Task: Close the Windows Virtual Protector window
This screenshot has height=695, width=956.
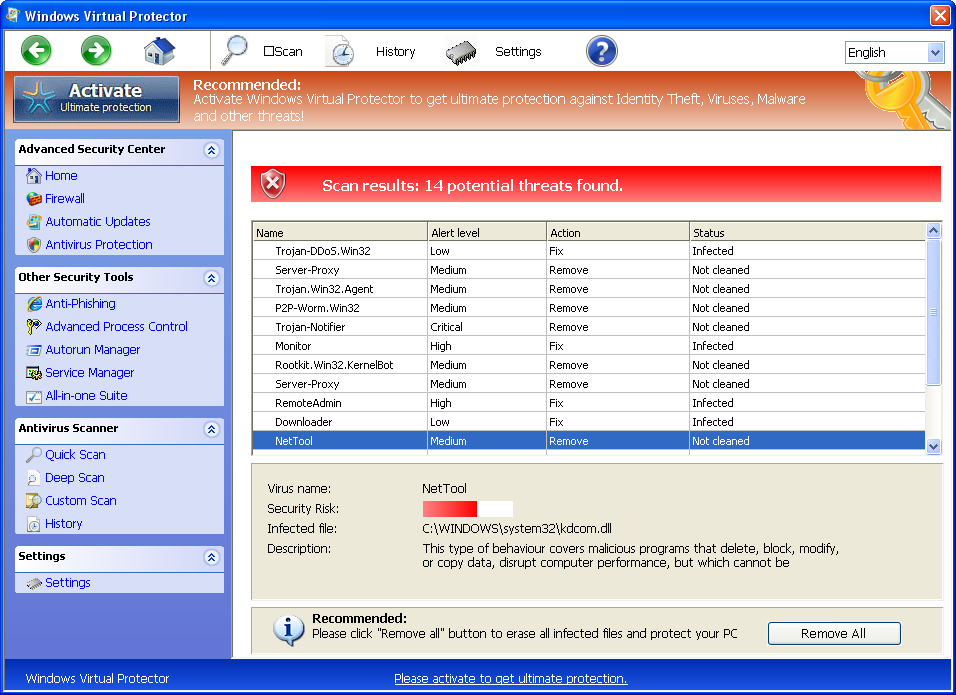Action: (940, 15)
